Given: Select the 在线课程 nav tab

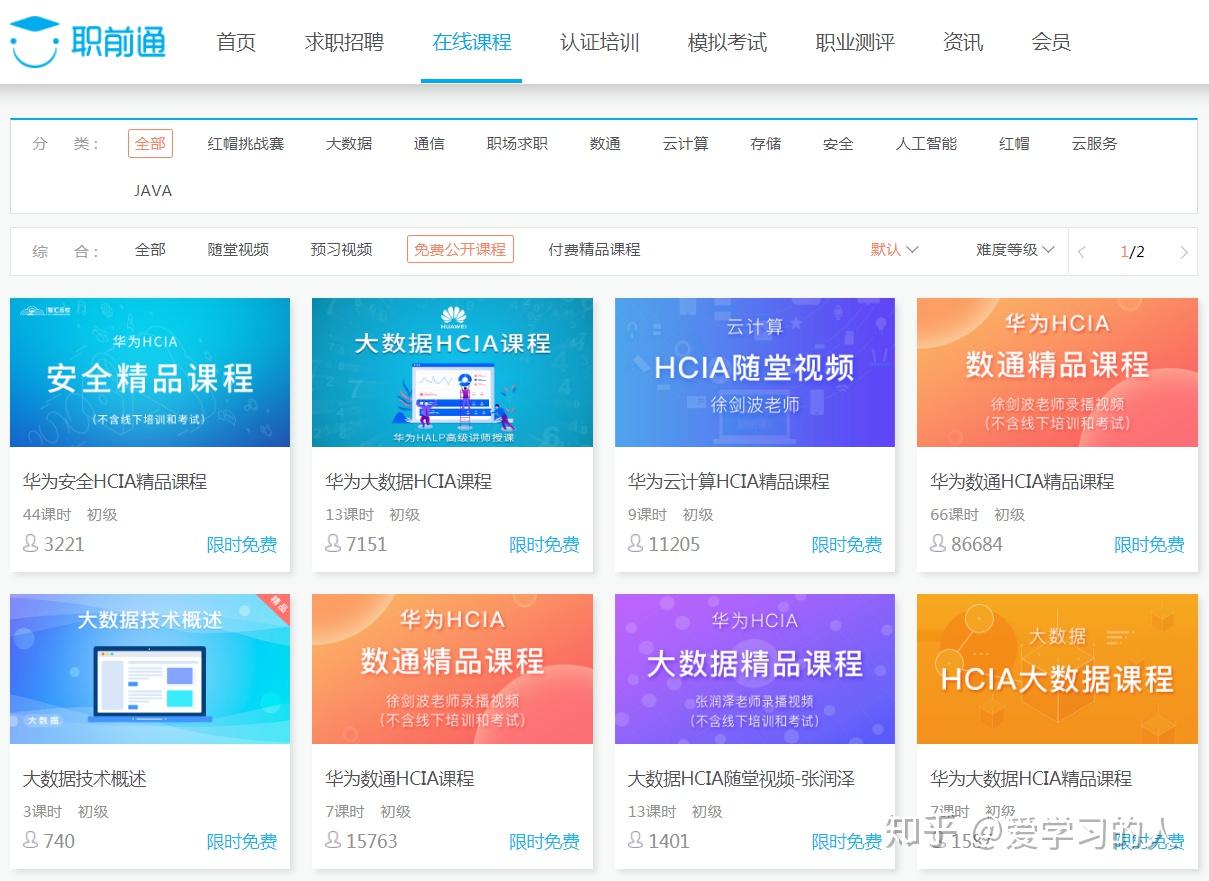Looking at the screenshot, I should pyautogui.click(x=471, y=42).
